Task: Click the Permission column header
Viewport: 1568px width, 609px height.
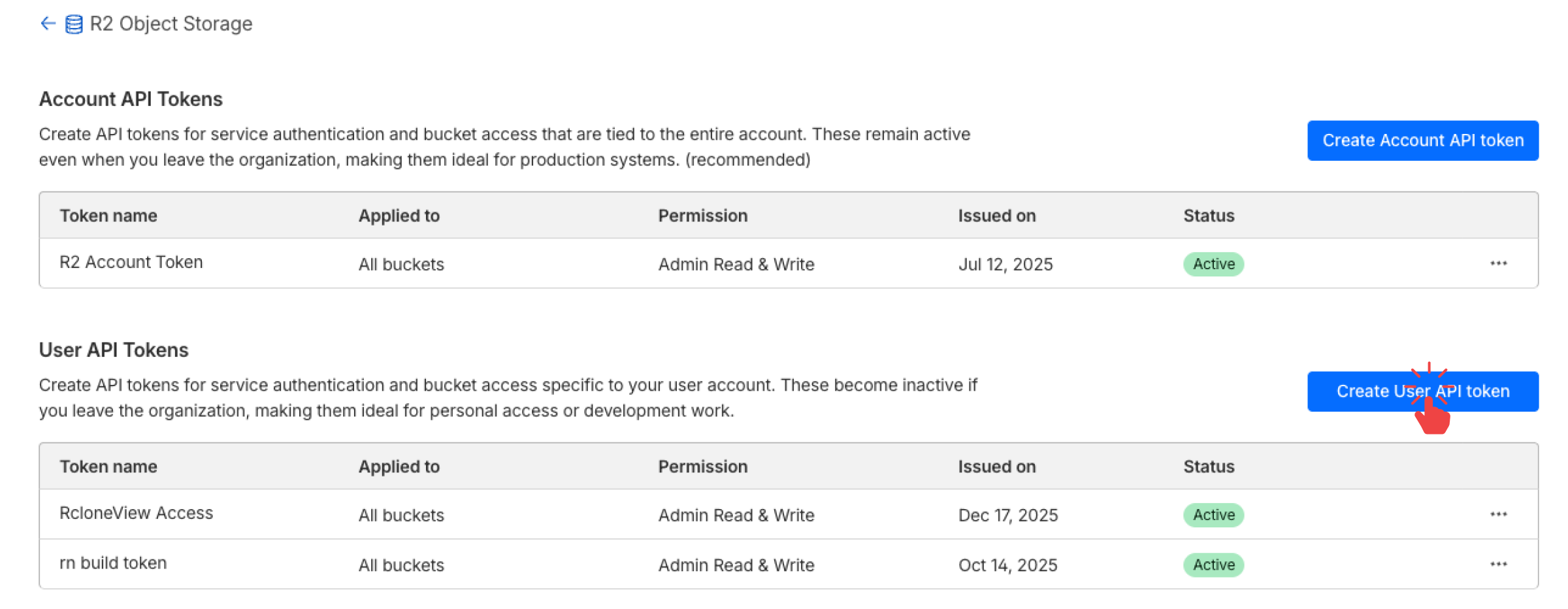Action: (x=702, y=215)
